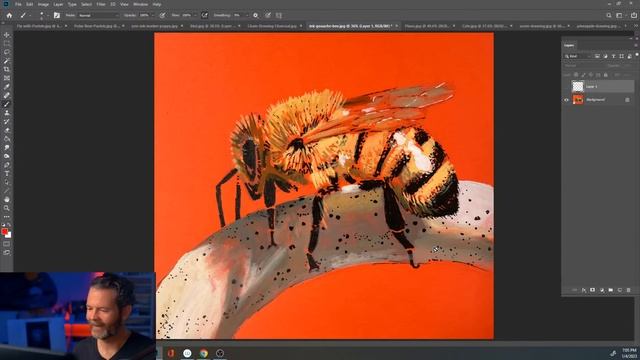Open the Layers filter Kind dropdown
The image size is (640, 360).
(578, 56)
